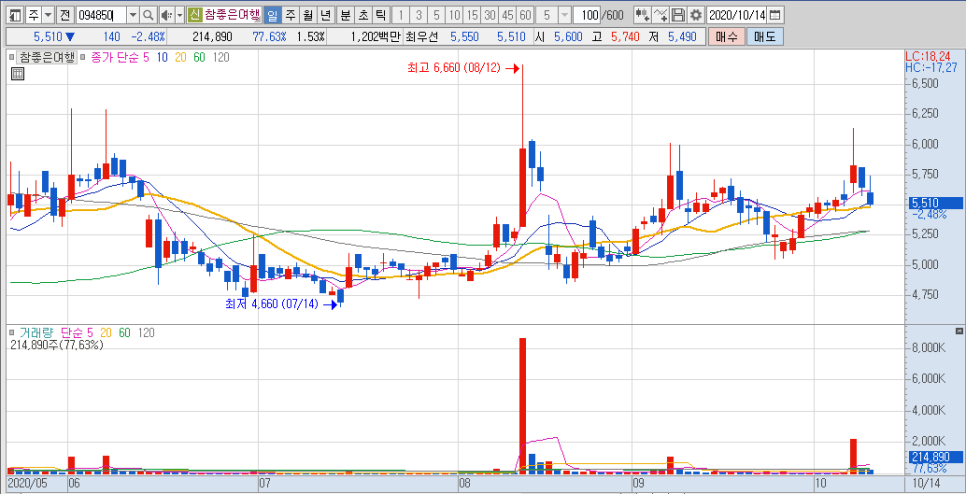Open the data table grid icon

17,75
